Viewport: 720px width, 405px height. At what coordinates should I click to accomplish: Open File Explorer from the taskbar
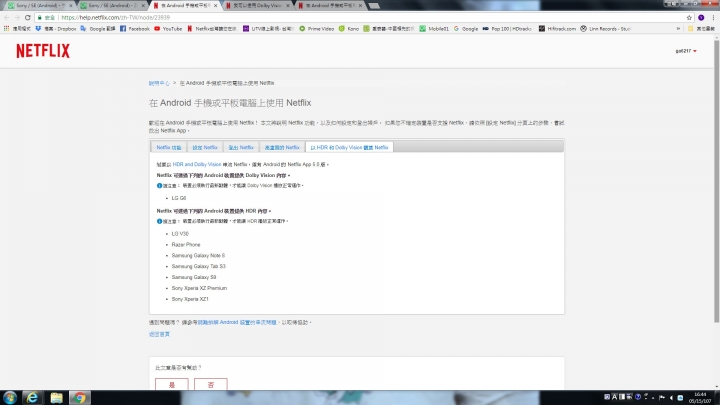(x=56, y=398)
